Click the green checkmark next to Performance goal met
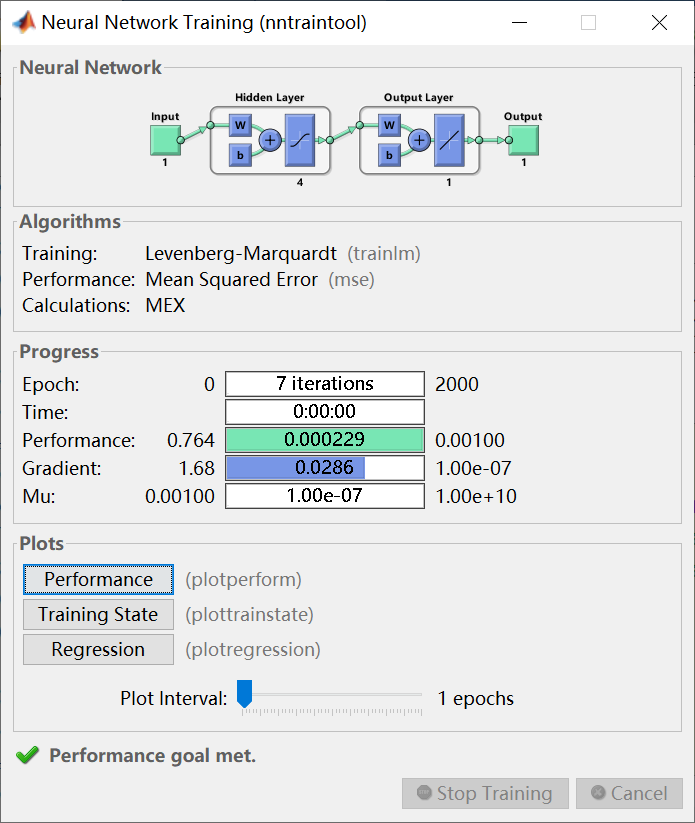The width and height of the screenshot is (695, 823). [27, 755]
